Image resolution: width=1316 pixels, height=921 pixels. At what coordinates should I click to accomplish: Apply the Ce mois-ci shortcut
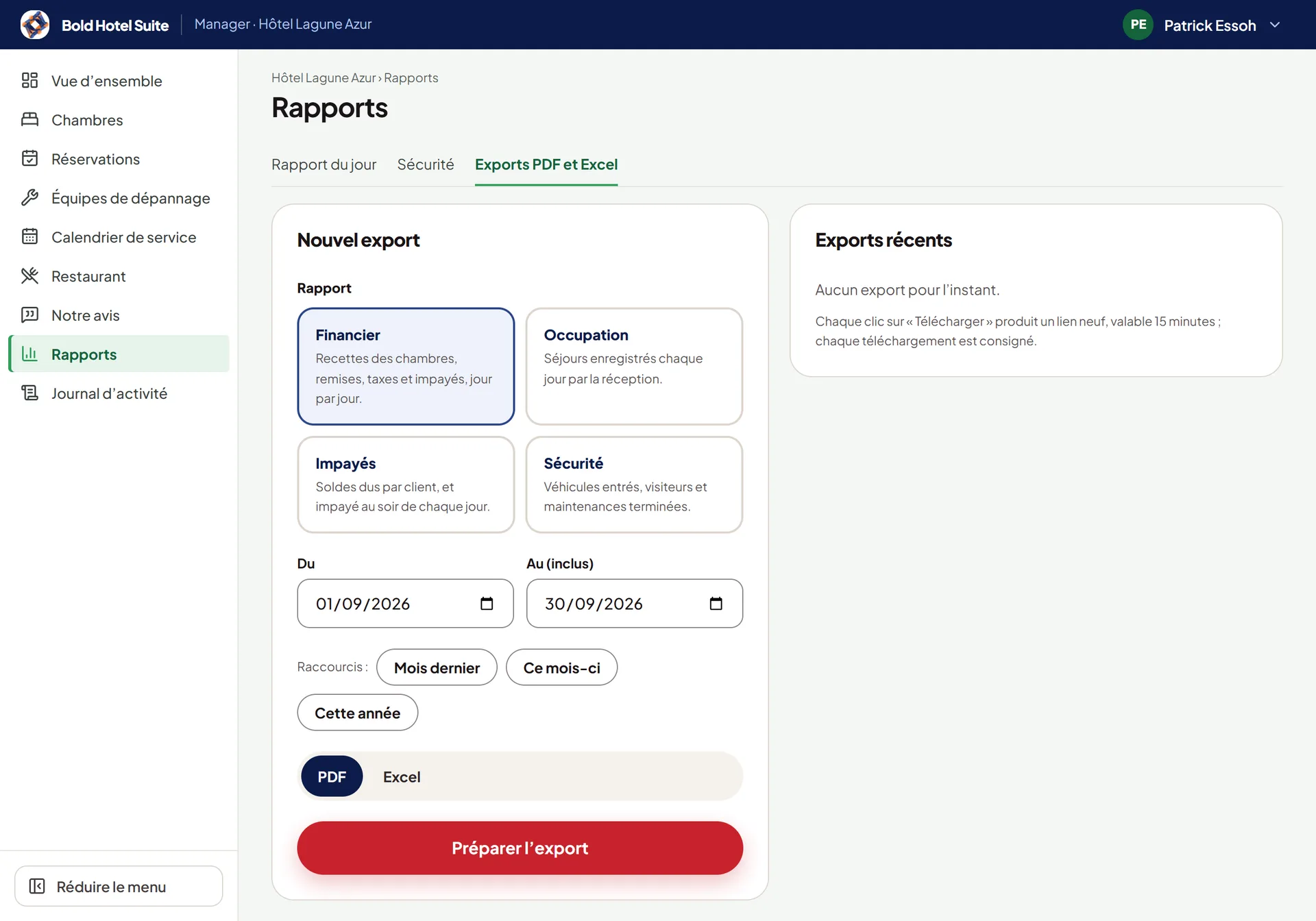coord(561,667)
